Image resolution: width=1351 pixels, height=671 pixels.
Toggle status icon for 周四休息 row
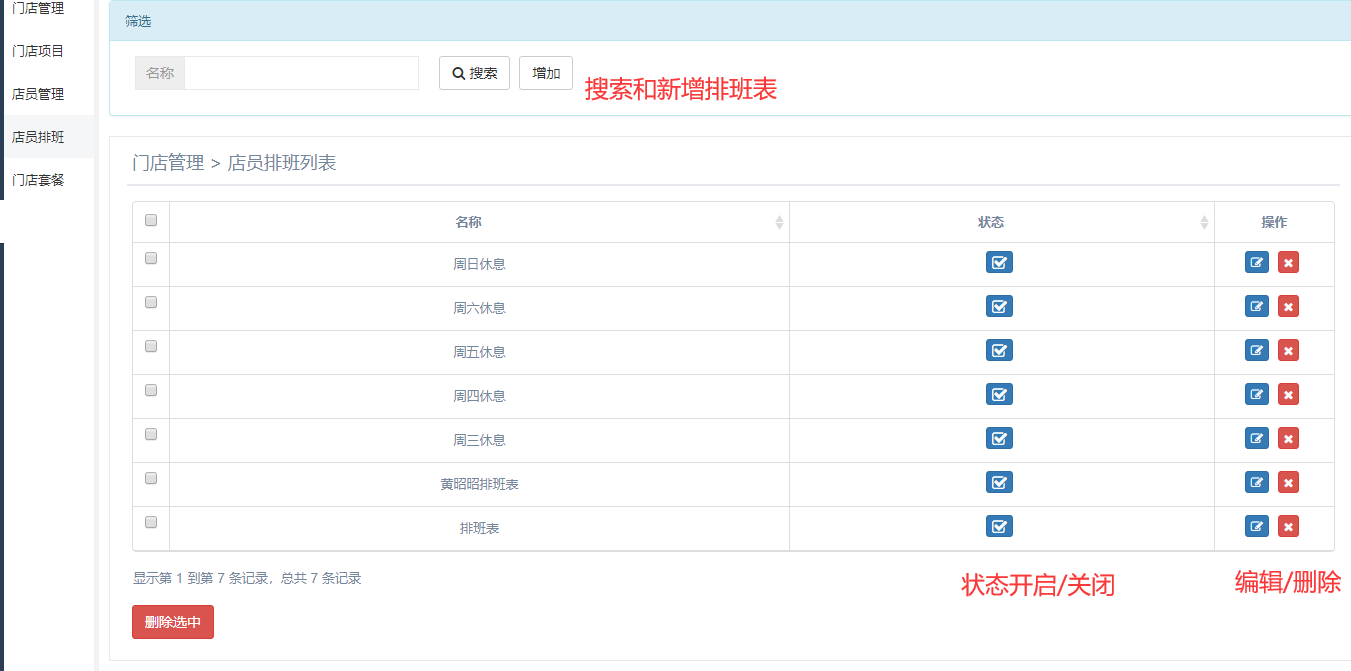[999, 394]
